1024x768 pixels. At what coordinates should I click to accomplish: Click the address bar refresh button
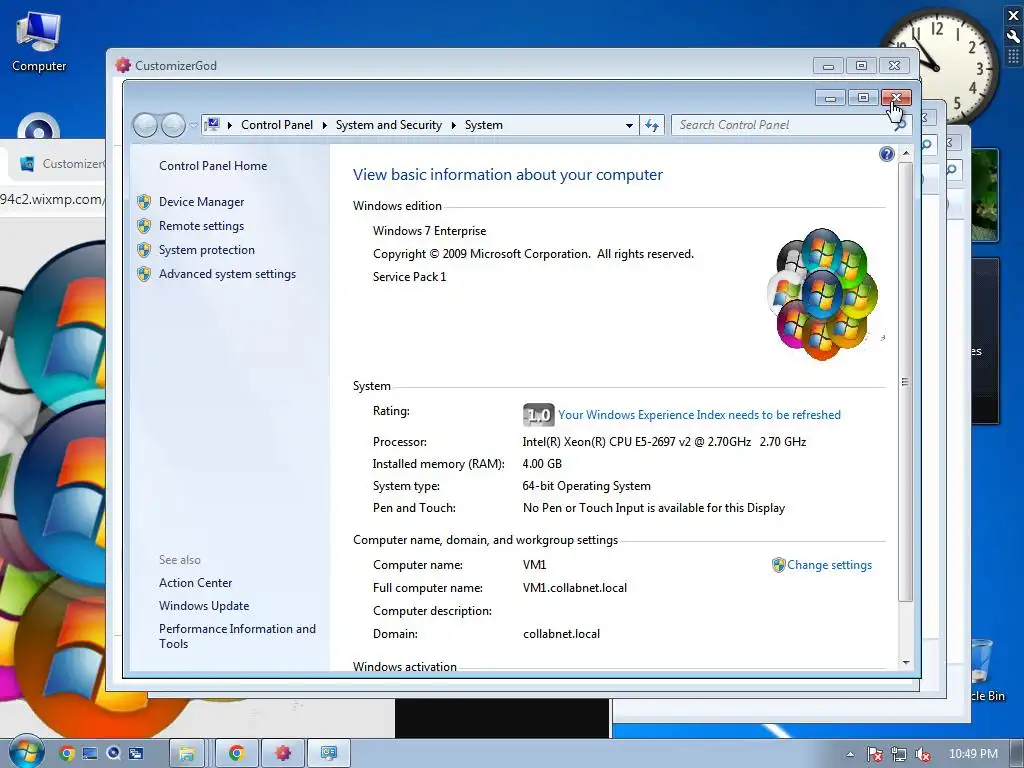click(652, 125)
